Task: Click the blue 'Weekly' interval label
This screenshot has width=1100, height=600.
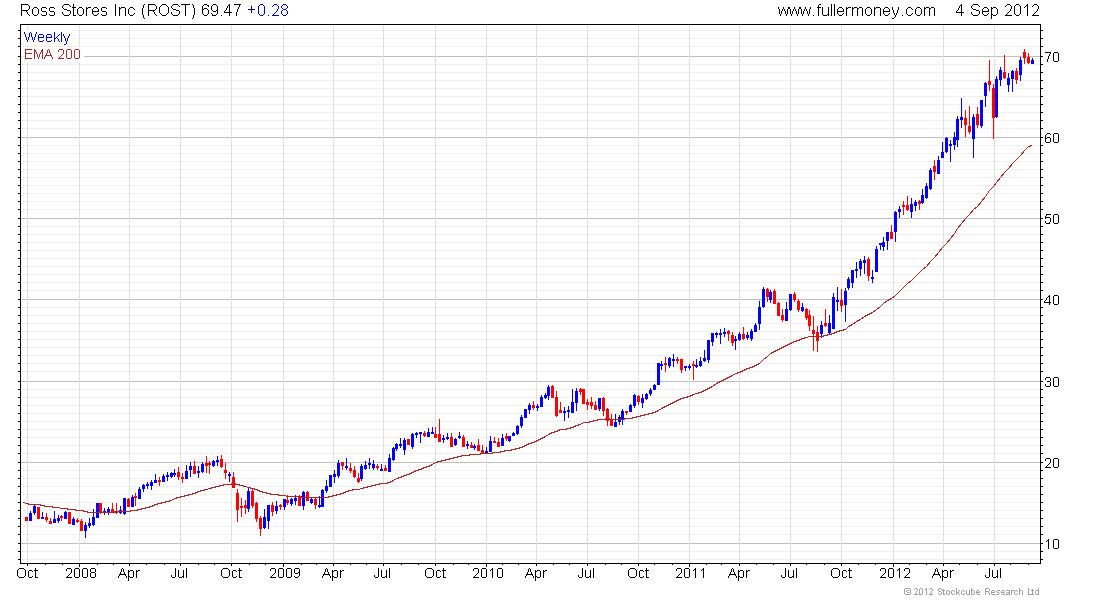Action: (x=47, y=37)
